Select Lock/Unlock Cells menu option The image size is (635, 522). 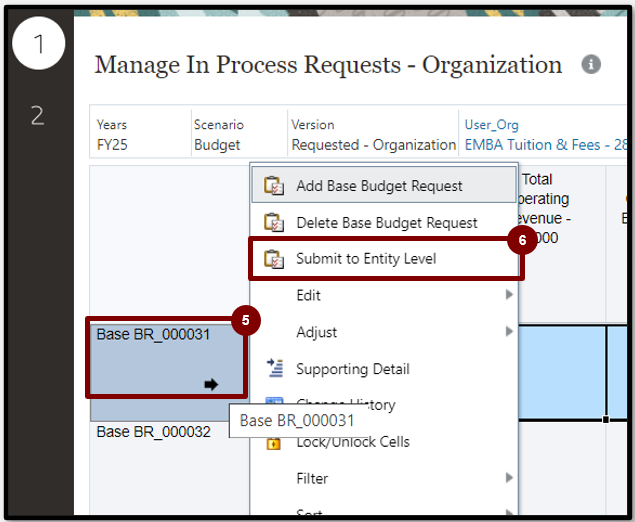[352, 442]
